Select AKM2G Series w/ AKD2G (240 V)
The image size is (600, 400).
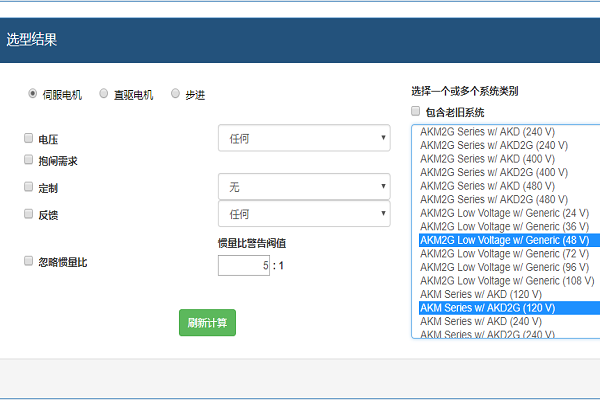pos(509,145)
